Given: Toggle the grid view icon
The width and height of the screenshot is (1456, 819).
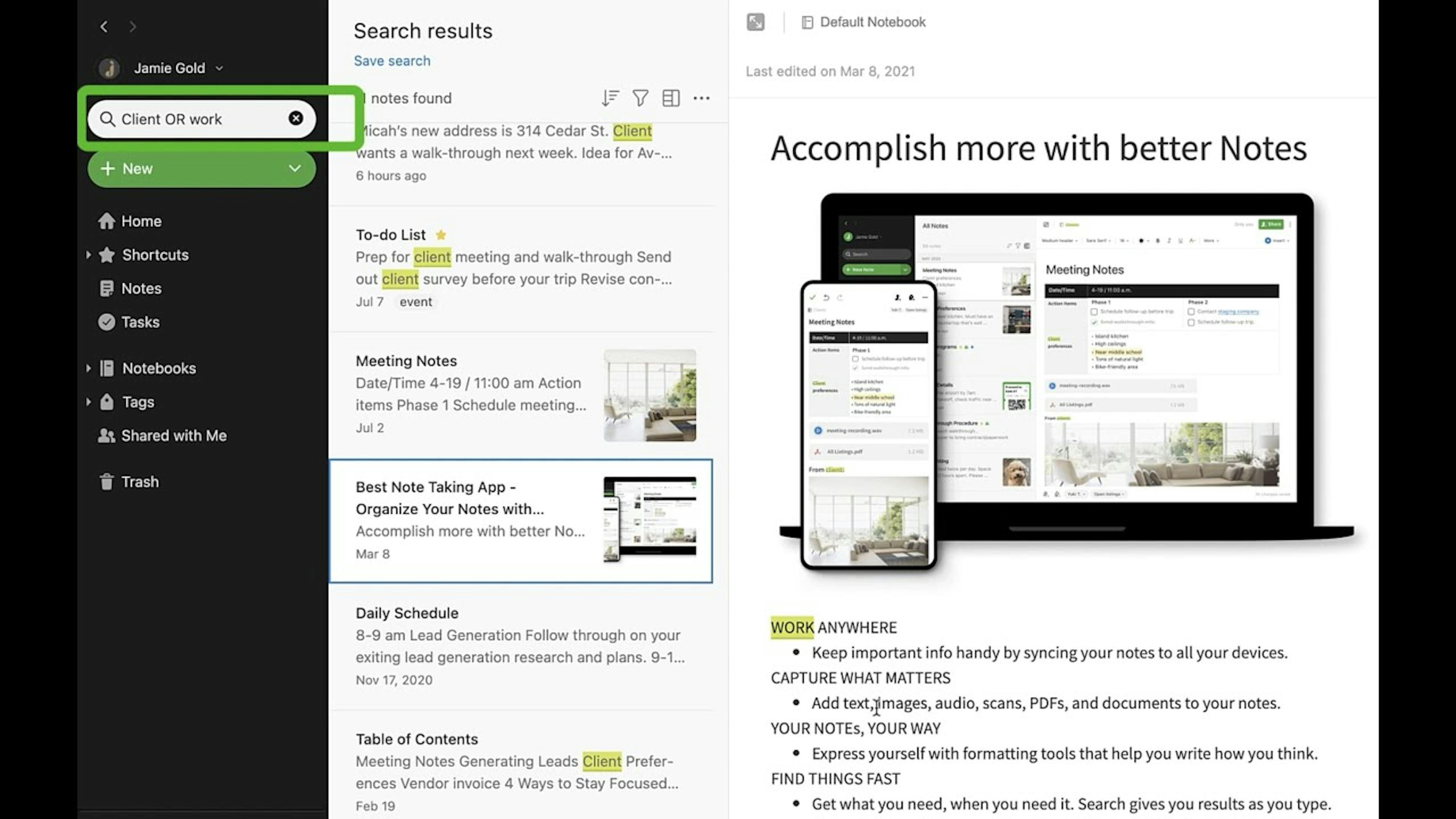Looking at the screenshot, I should point(670,98).
